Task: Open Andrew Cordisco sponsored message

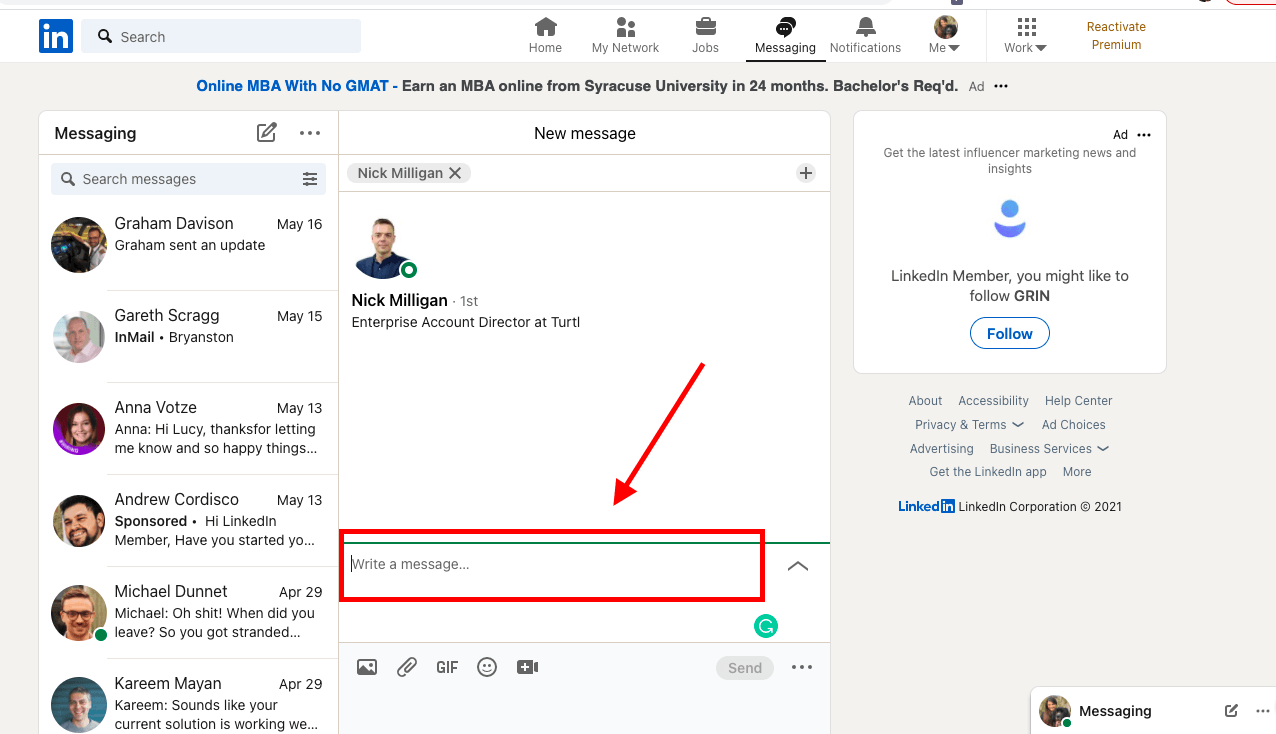Action: 188,521
